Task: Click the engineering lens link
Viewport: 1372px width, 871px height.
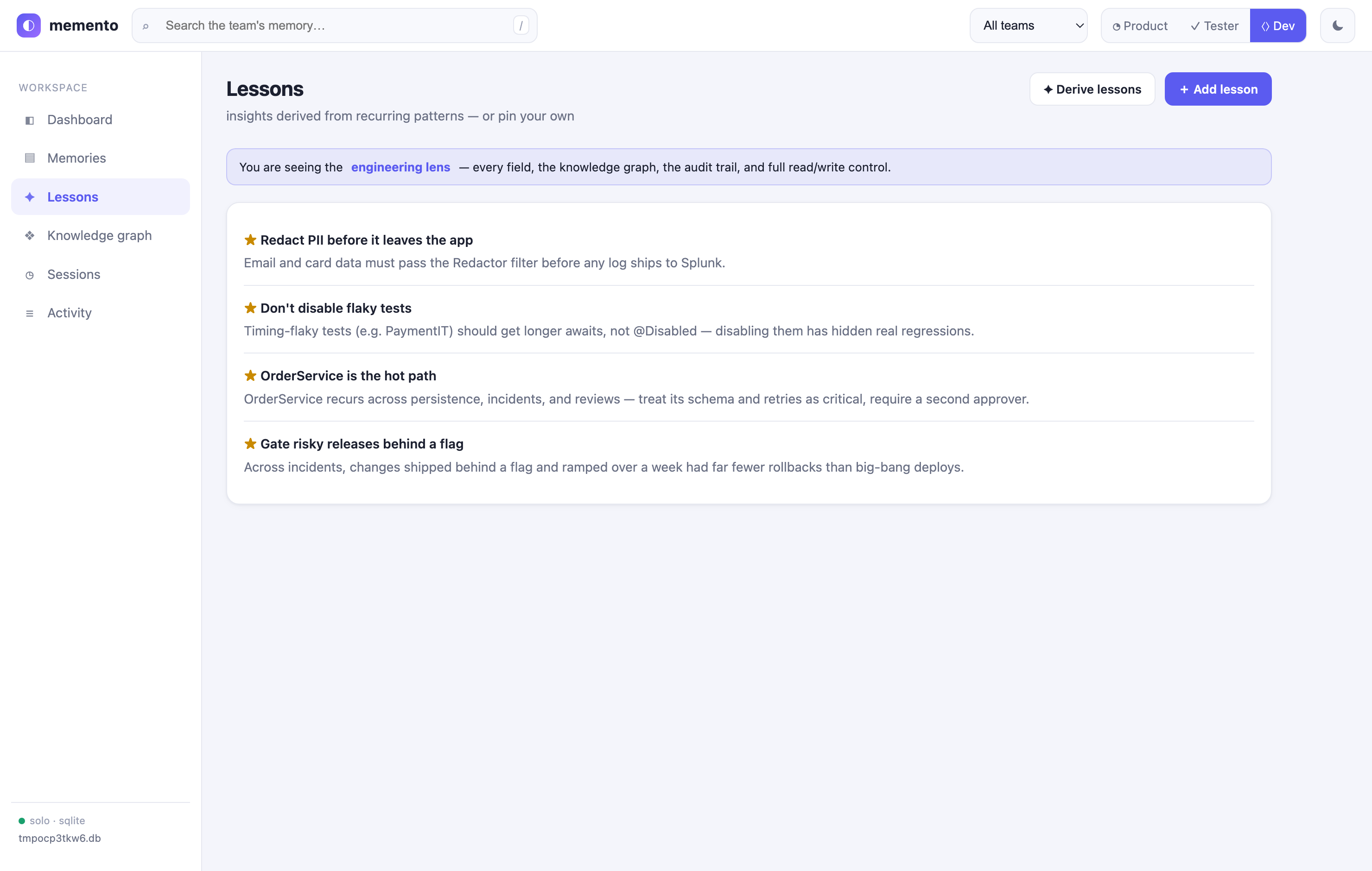Action: point(400,167)
